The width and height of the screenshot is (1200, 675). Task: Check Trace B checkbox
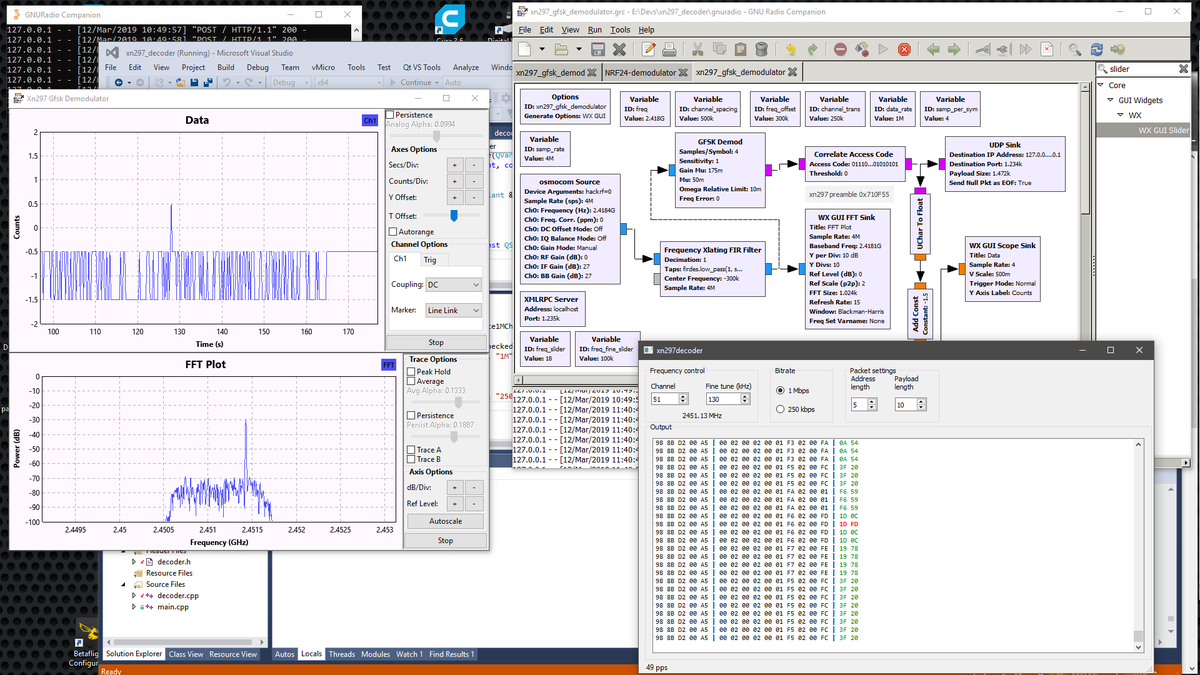click(x=412, y=460)
